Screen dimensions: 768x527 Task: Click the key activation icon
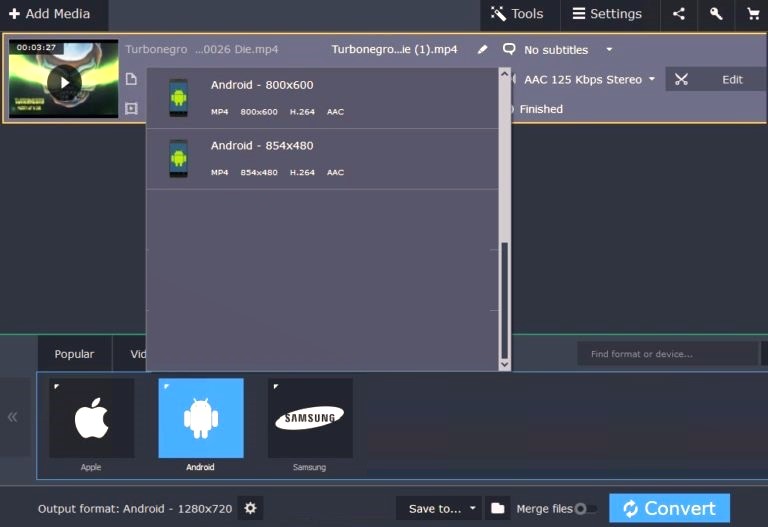click(716, 14)
